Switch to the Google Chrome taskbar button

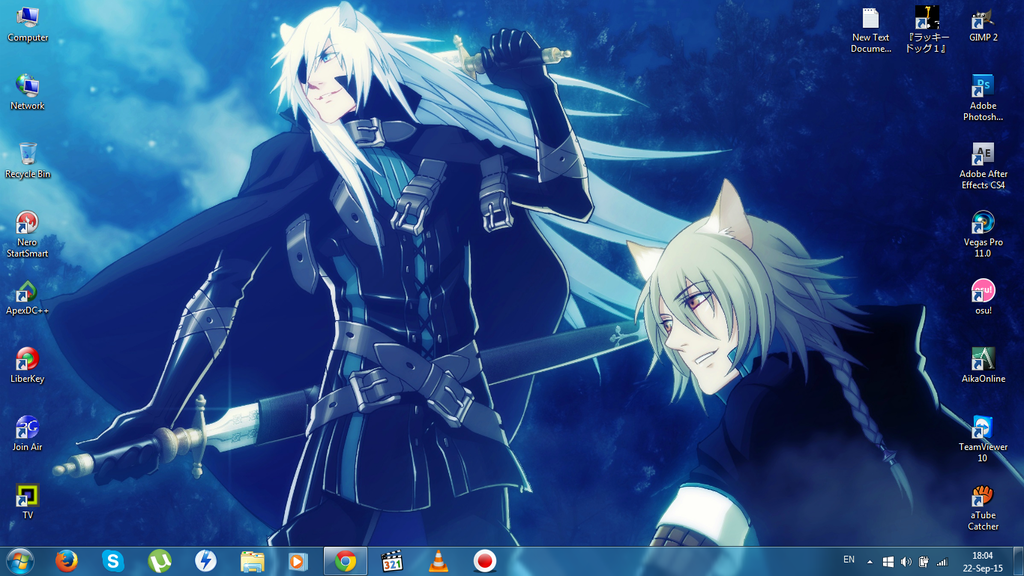345,561
